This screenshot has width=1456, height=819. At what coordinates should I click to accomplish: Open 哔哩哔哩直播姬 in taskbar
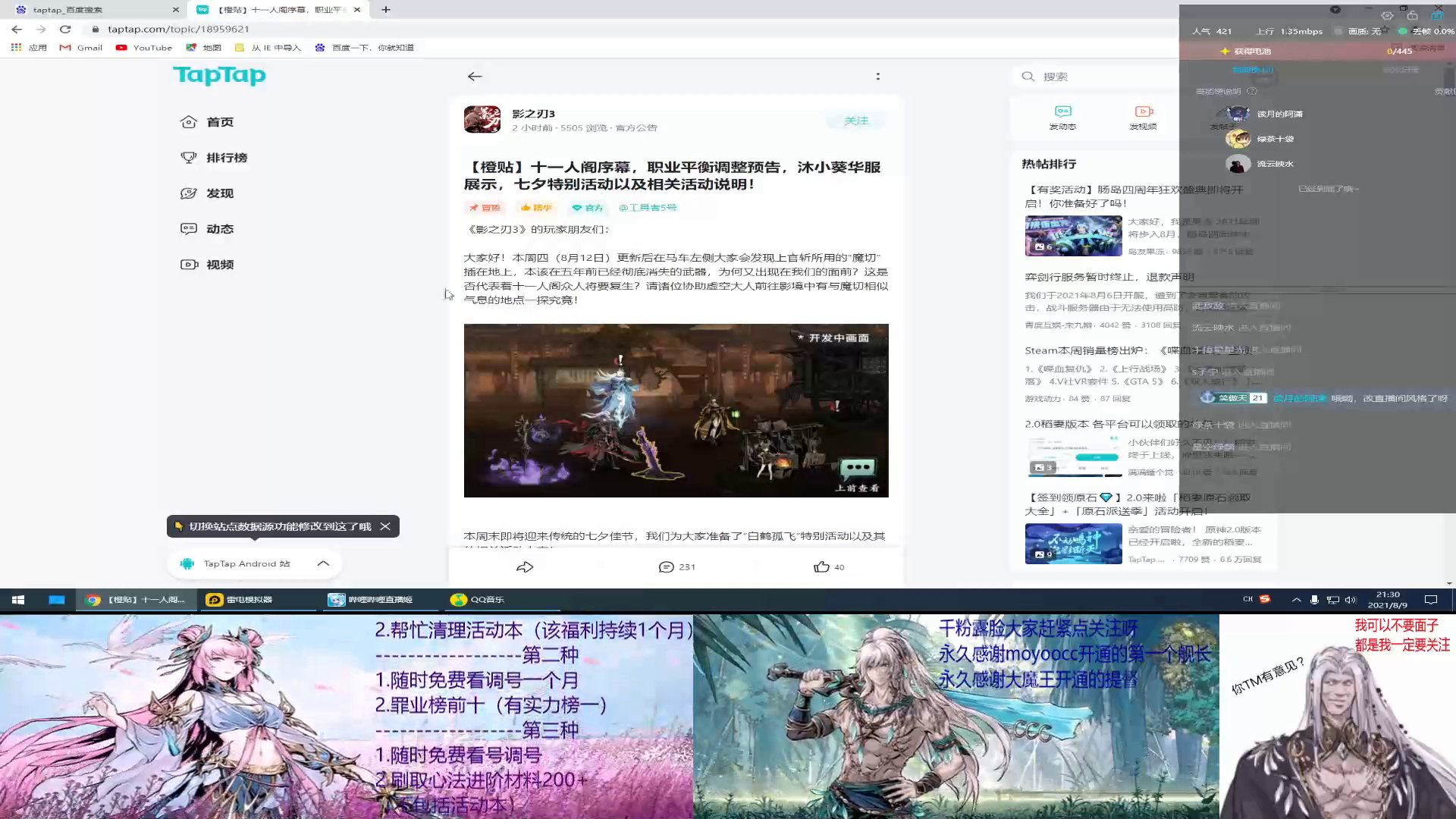[x=379, y=599]
